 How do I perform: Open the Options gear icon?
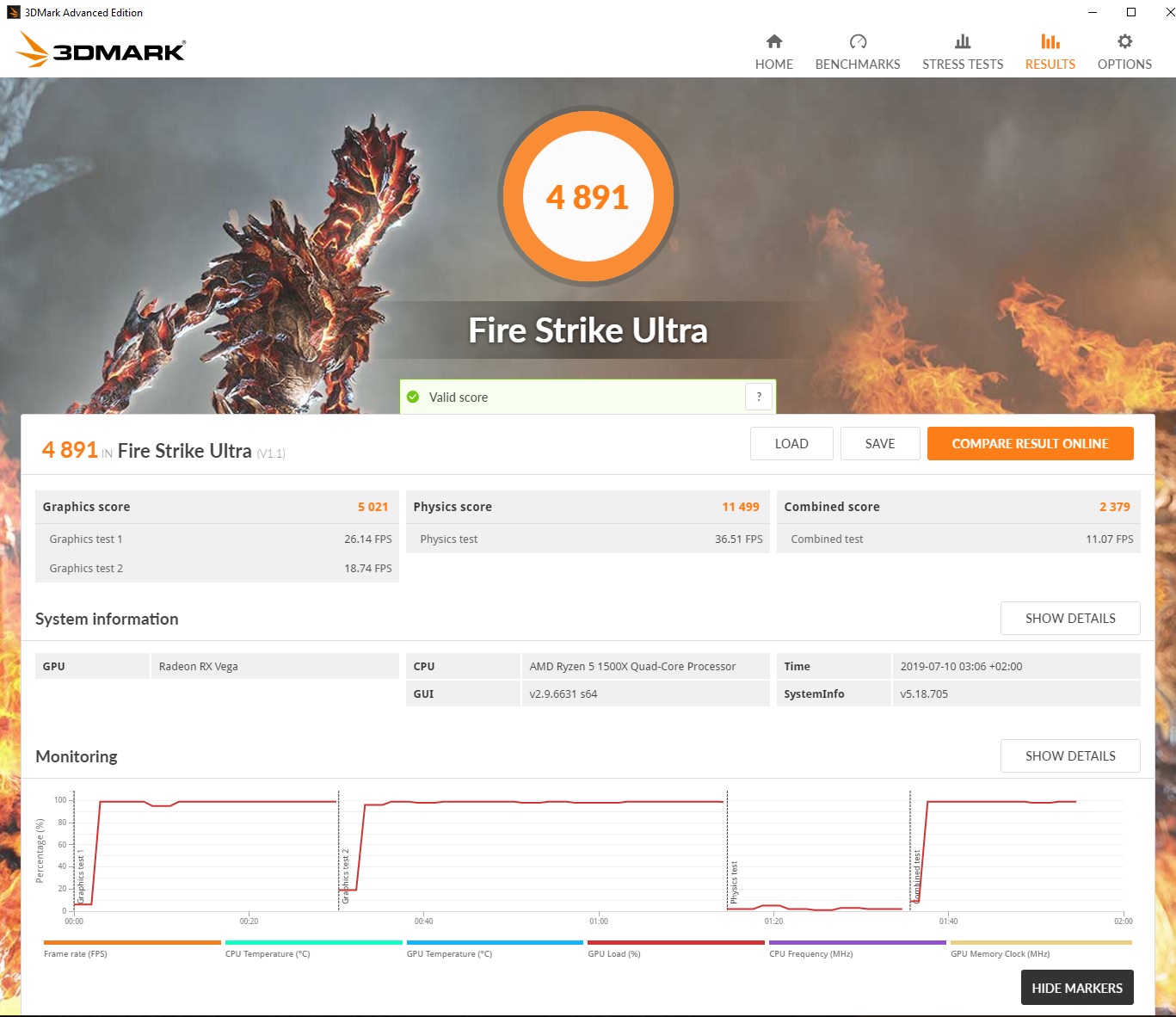pos(1124,41)
